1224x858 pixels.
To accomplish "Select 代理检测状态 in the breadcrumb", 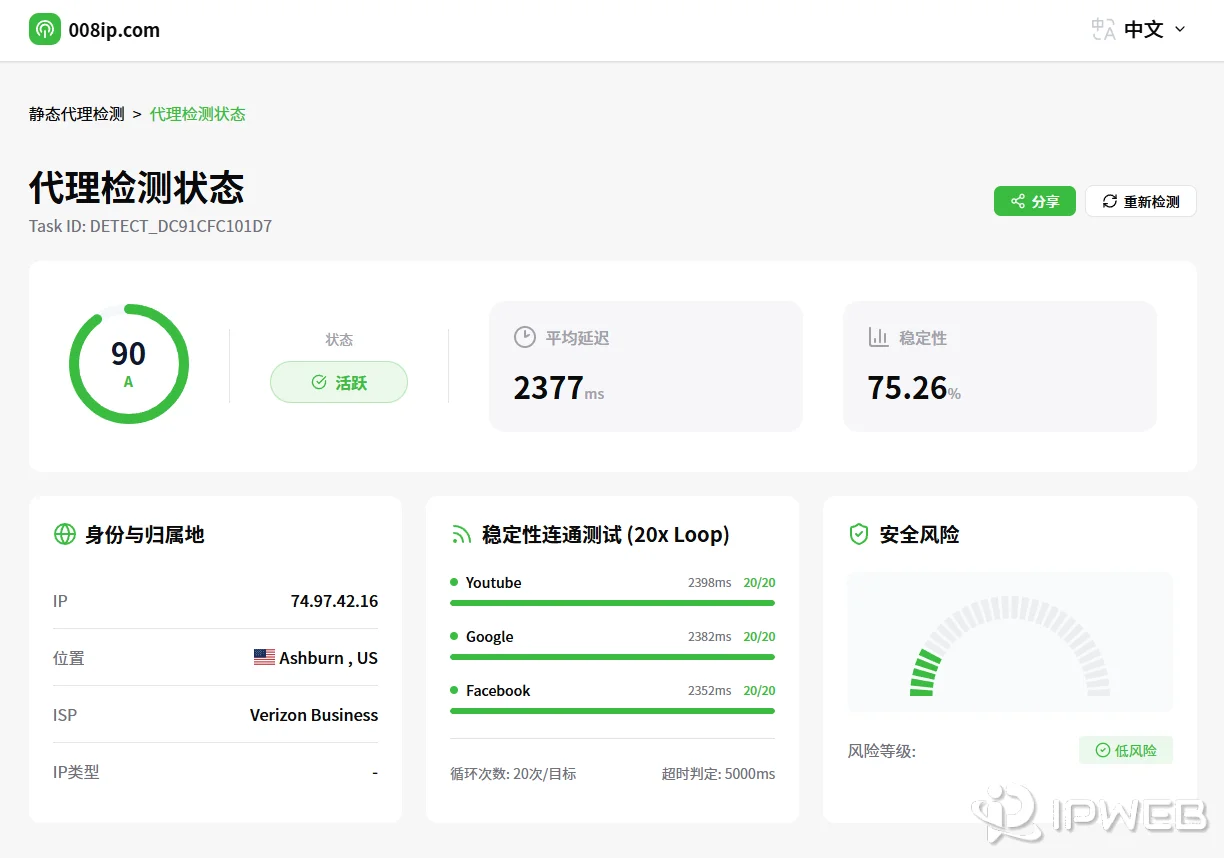I will coord(197,114).
